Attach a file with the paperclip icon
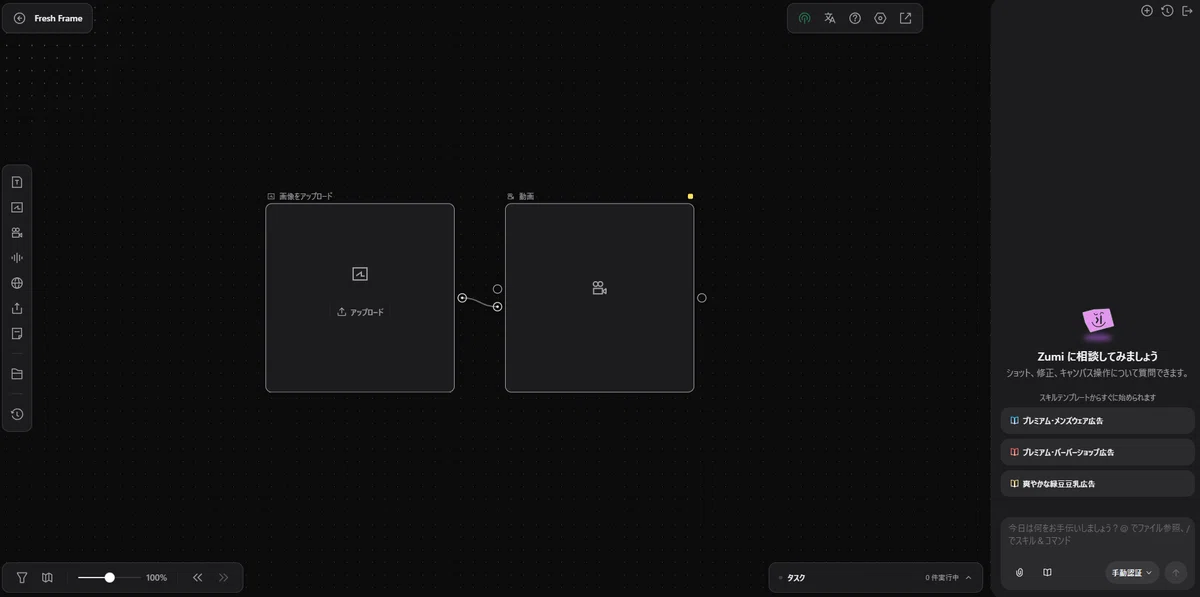The image size is (1200, 597). tap(1020, 573)
